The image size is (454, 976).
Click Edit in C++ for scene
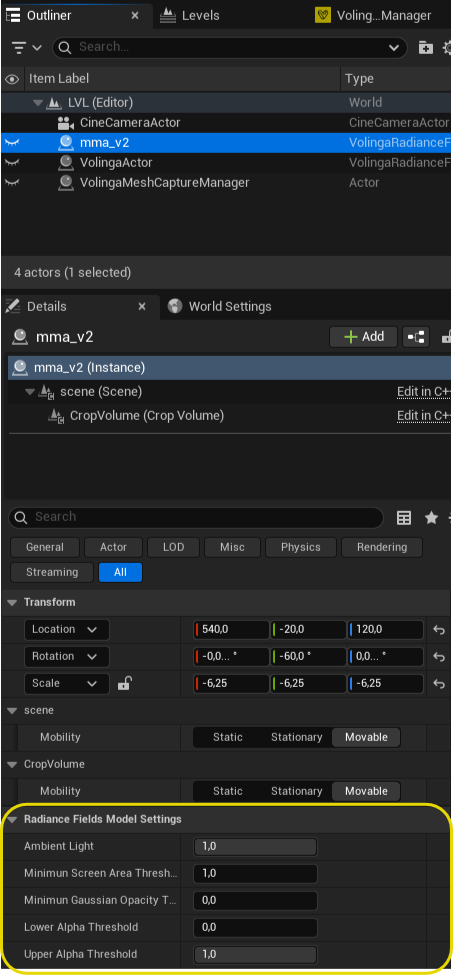click(x=423, y=392)
